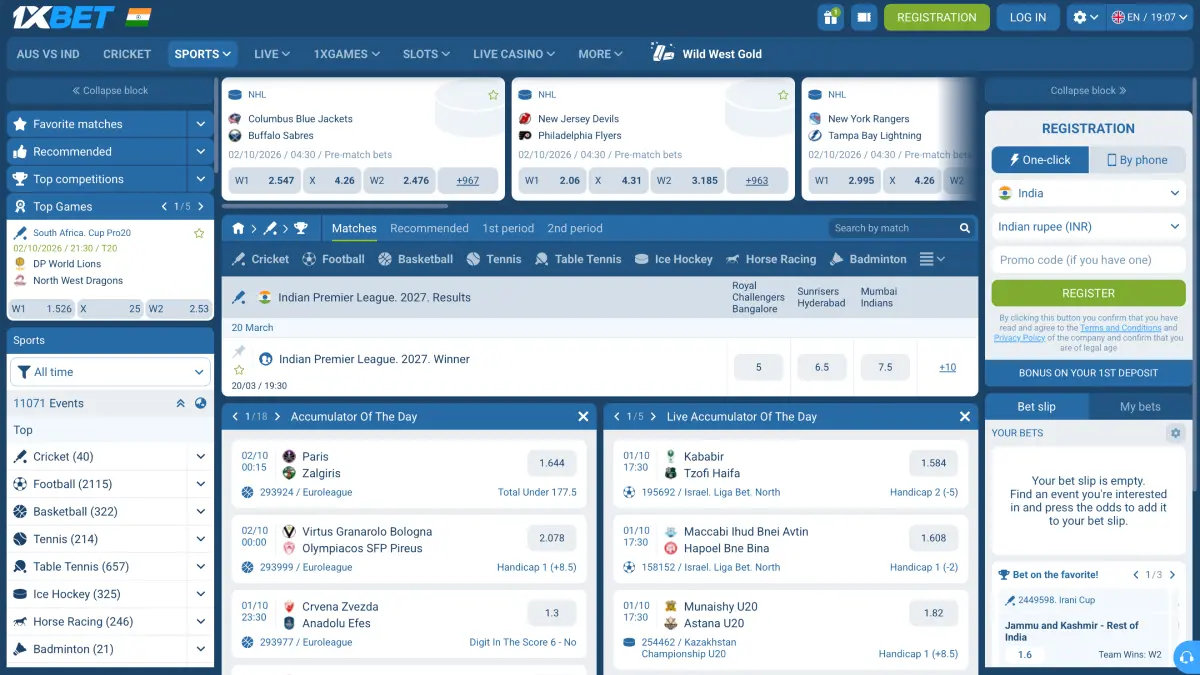The image size is (1200, 675).
Task: Click the Search by match field
Action: [893, 228]
